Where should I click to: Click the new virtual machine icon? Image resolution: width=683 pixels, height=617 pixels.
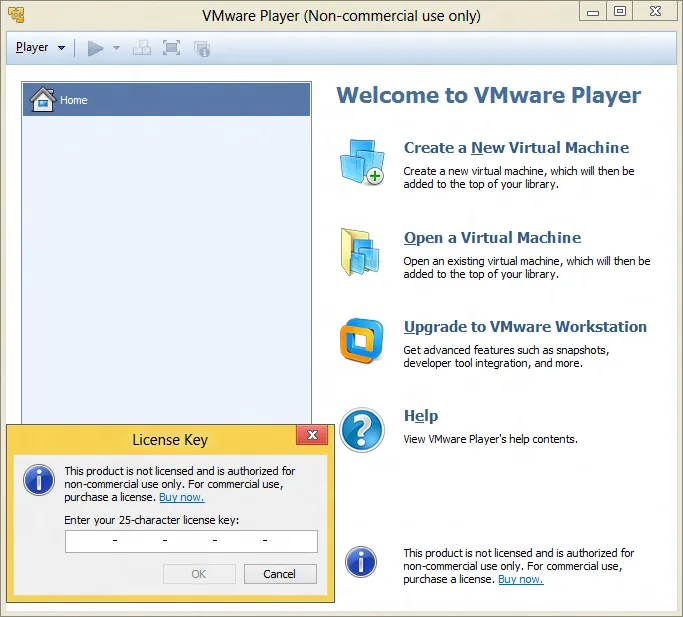coord(362,162)
